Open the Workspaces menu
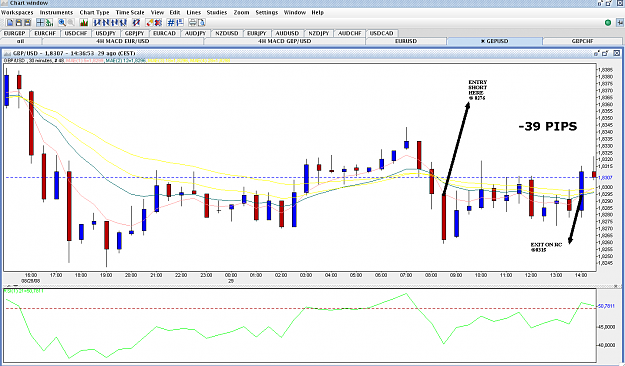This screenshot has height=366, width=625. [x=17, y=12]
